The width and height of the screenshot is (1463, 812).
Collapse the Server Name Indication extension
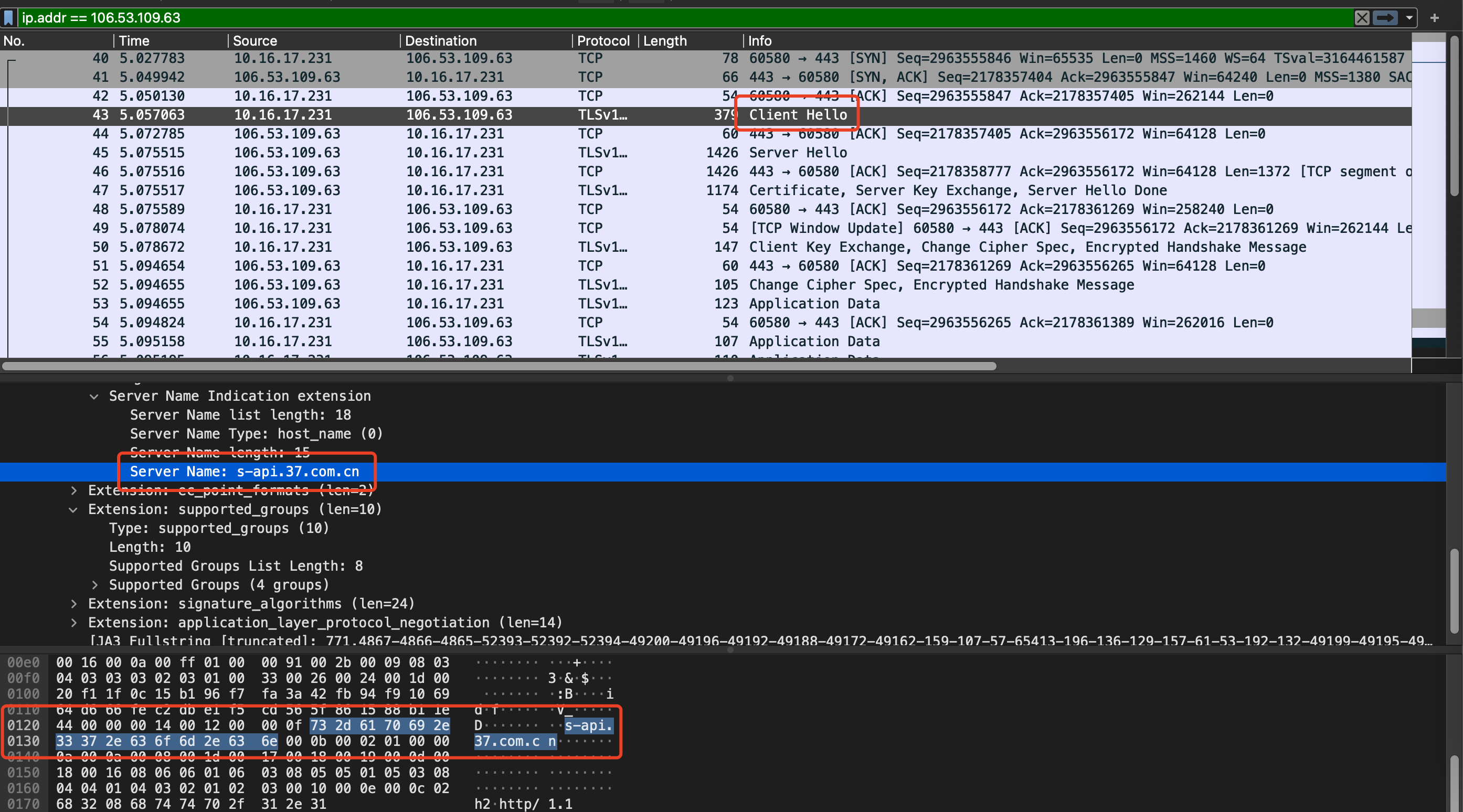click(x=94, y=396)
